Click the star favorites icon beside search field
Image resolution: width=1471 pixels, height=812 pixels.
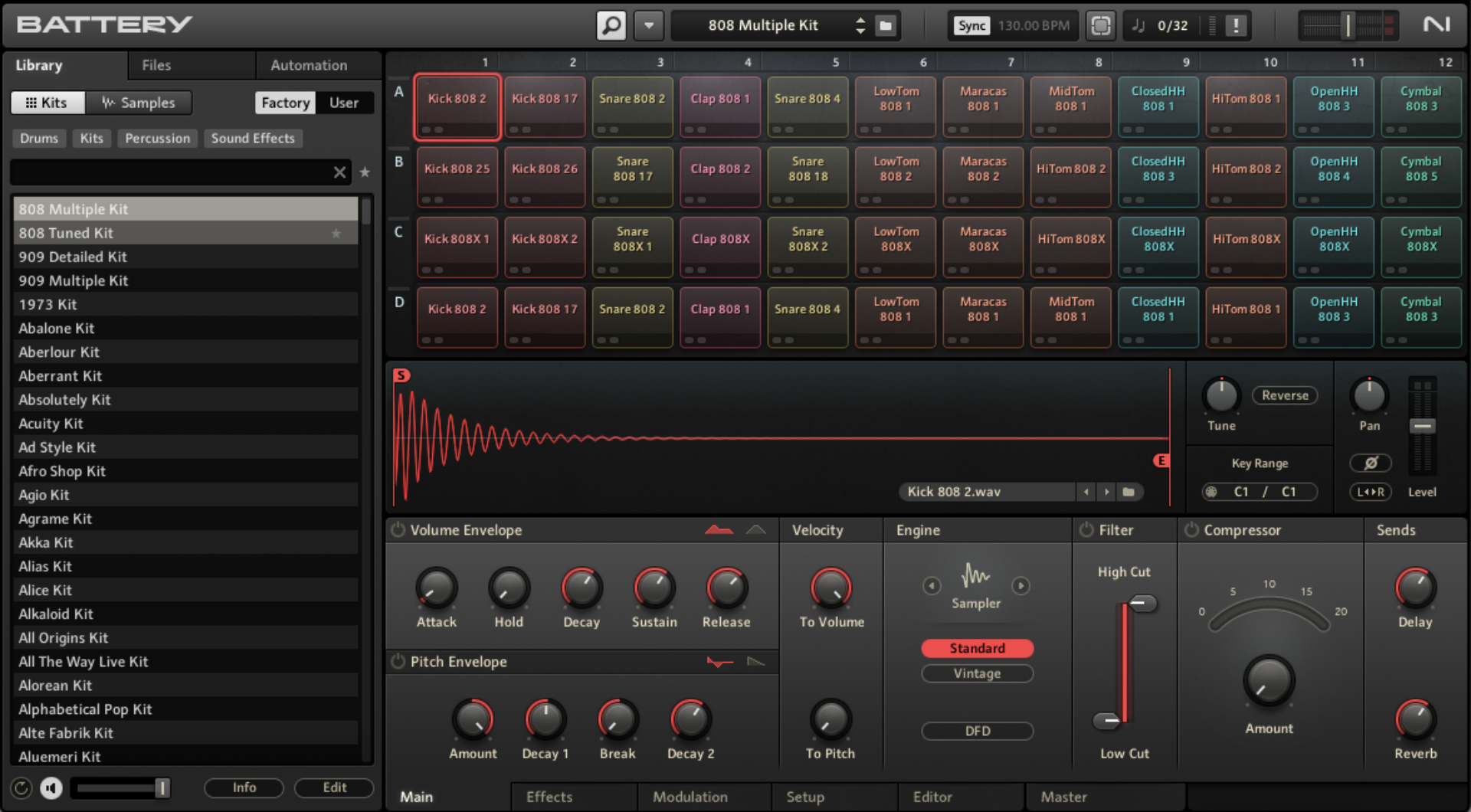(x=365, y=173)
